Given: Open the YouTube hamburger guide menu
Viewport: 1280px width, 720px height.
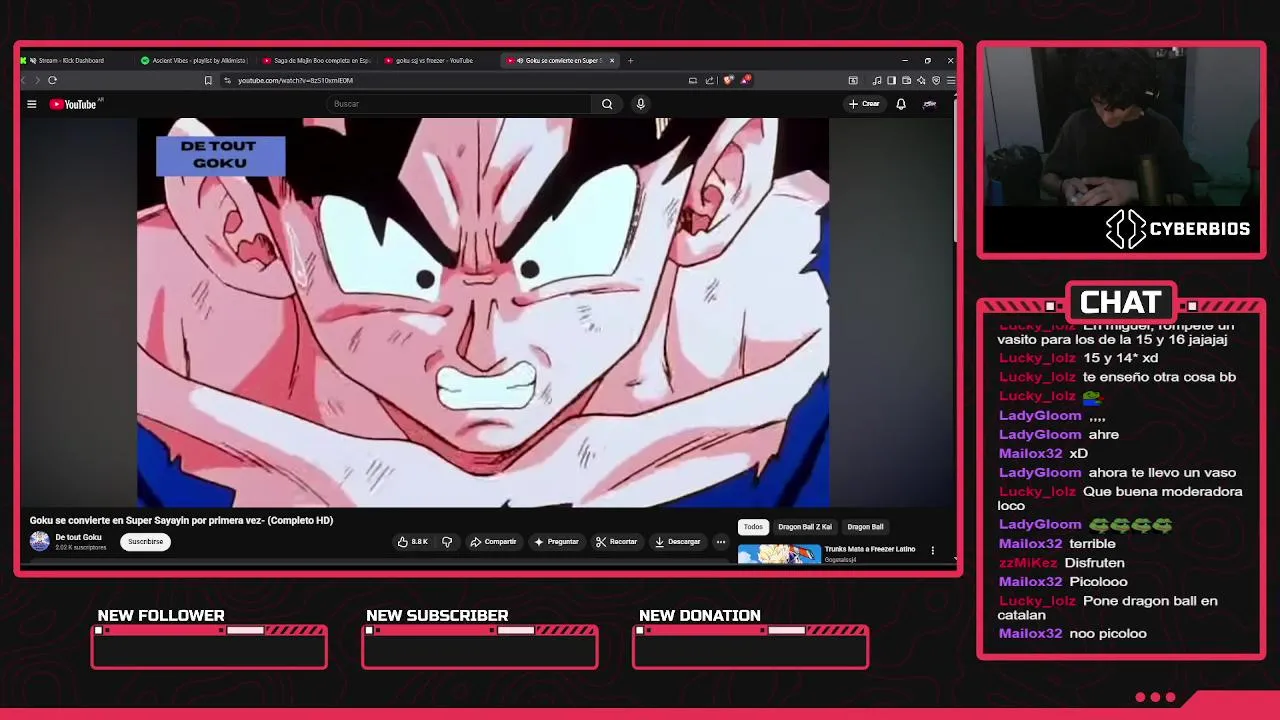Looking at the screenshot, I should (32, 104).
